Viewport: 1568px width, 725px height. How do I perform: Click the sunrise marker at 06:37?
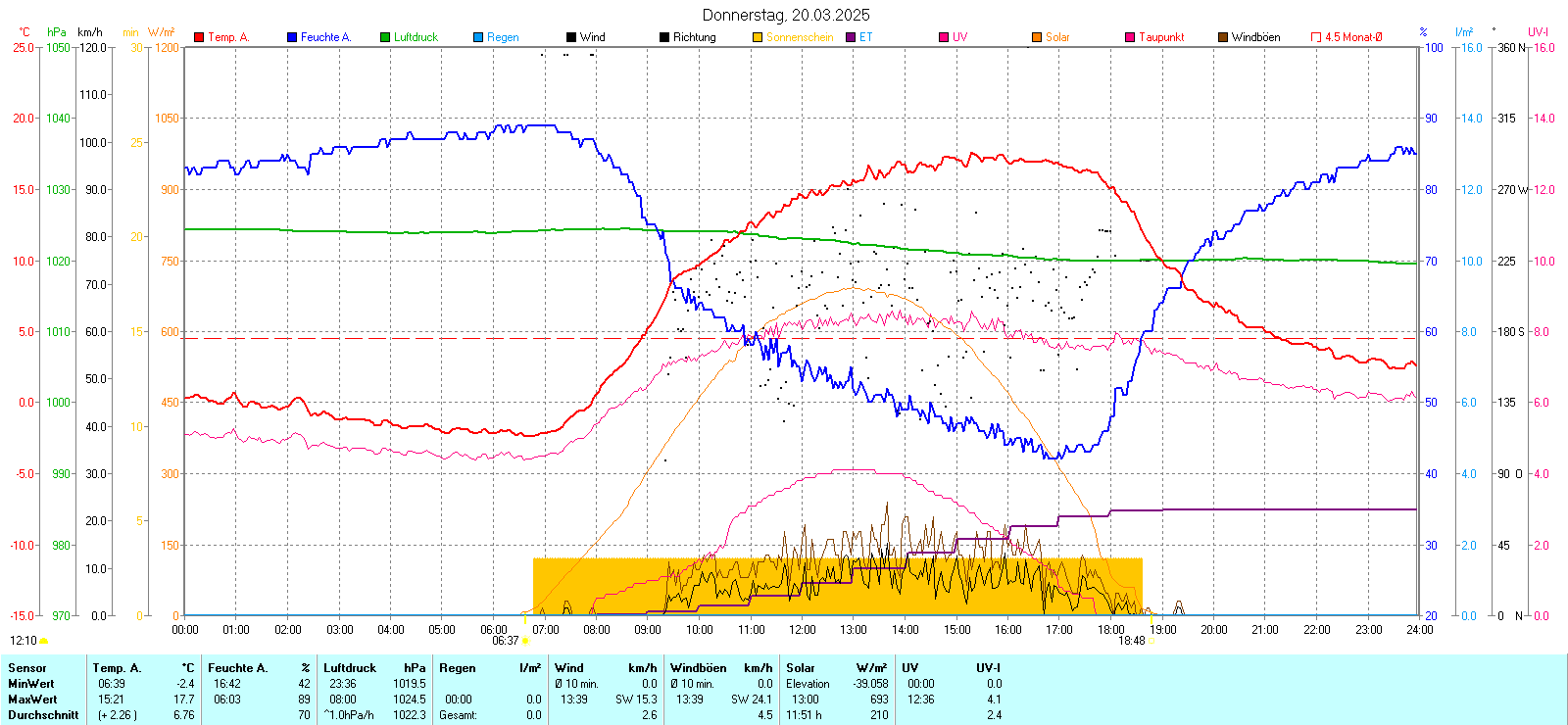[x=526, y=641]
